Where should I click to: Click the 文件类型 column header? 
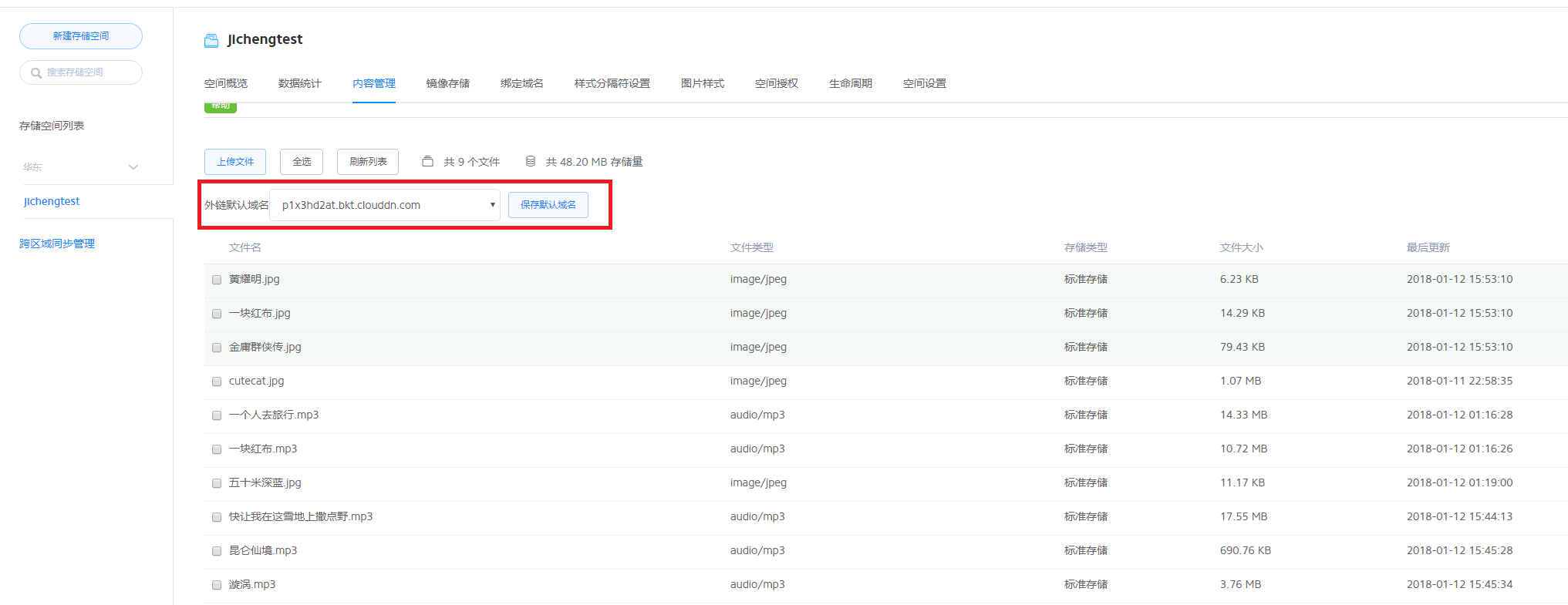752,247
